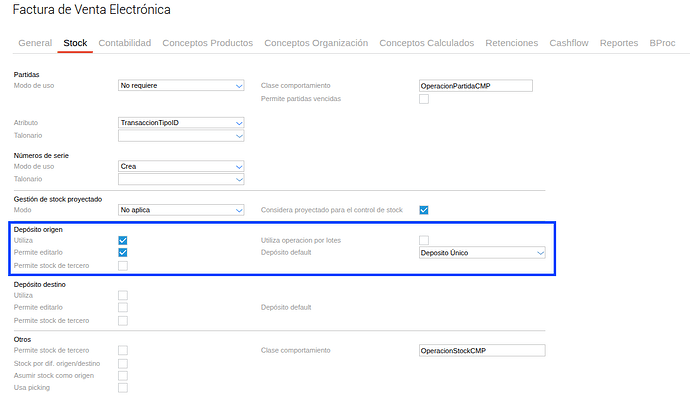Edit the OperacionPartidaCMP class field
This screenshot has width=690, height=399.
pos(476,86)
